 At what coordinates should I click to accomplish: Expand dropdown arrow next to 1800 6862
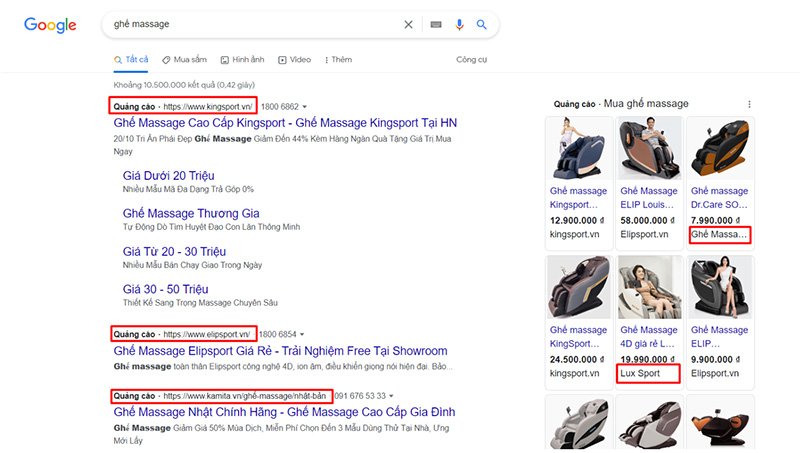point(305,107)
